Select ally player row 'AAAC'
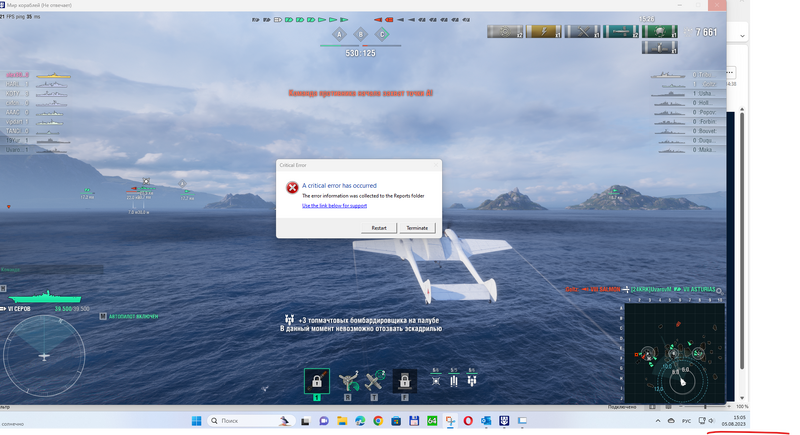This screenshot has height=435, width=800. pyautogui.click(x=36, y=112)
